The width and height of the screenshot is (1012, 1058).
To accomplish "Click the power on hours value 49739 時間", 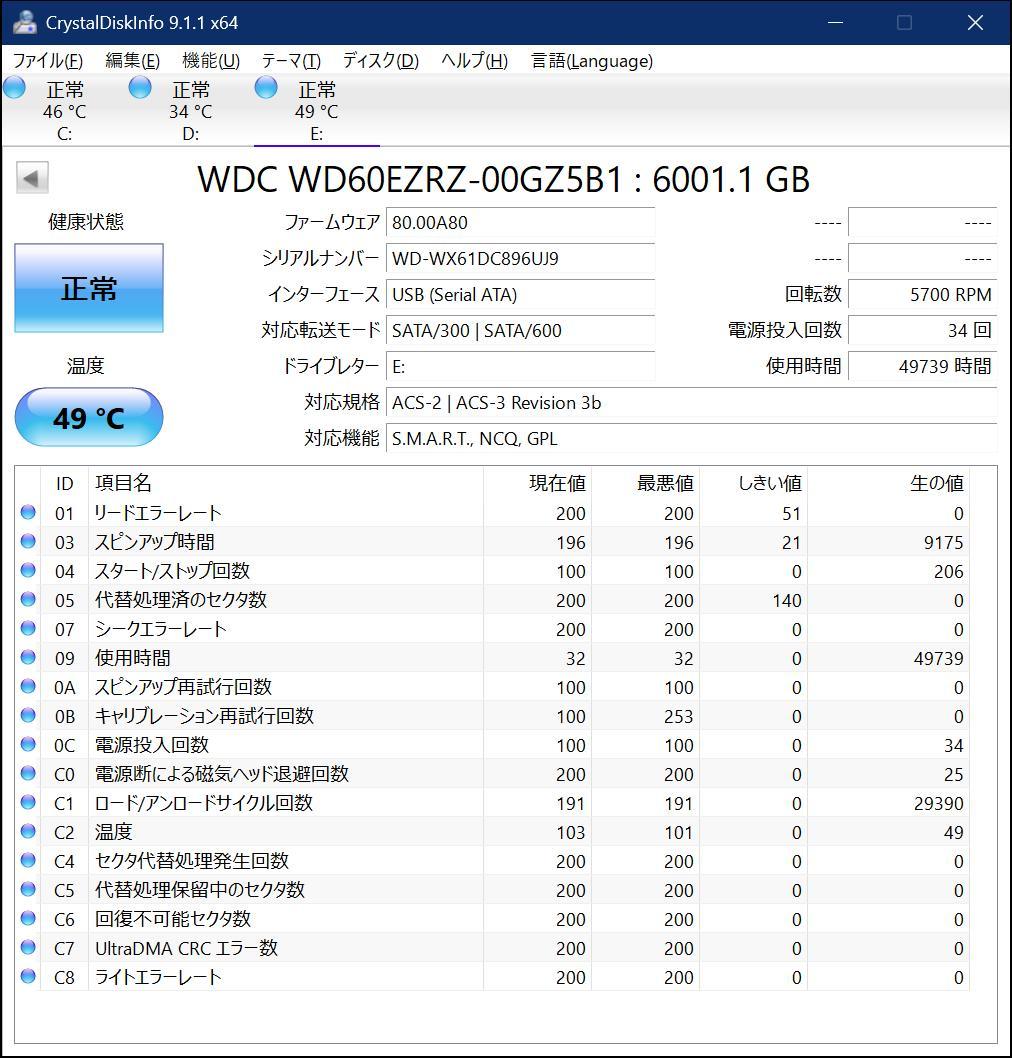I will pyautogui.click(x=922, y=366).
